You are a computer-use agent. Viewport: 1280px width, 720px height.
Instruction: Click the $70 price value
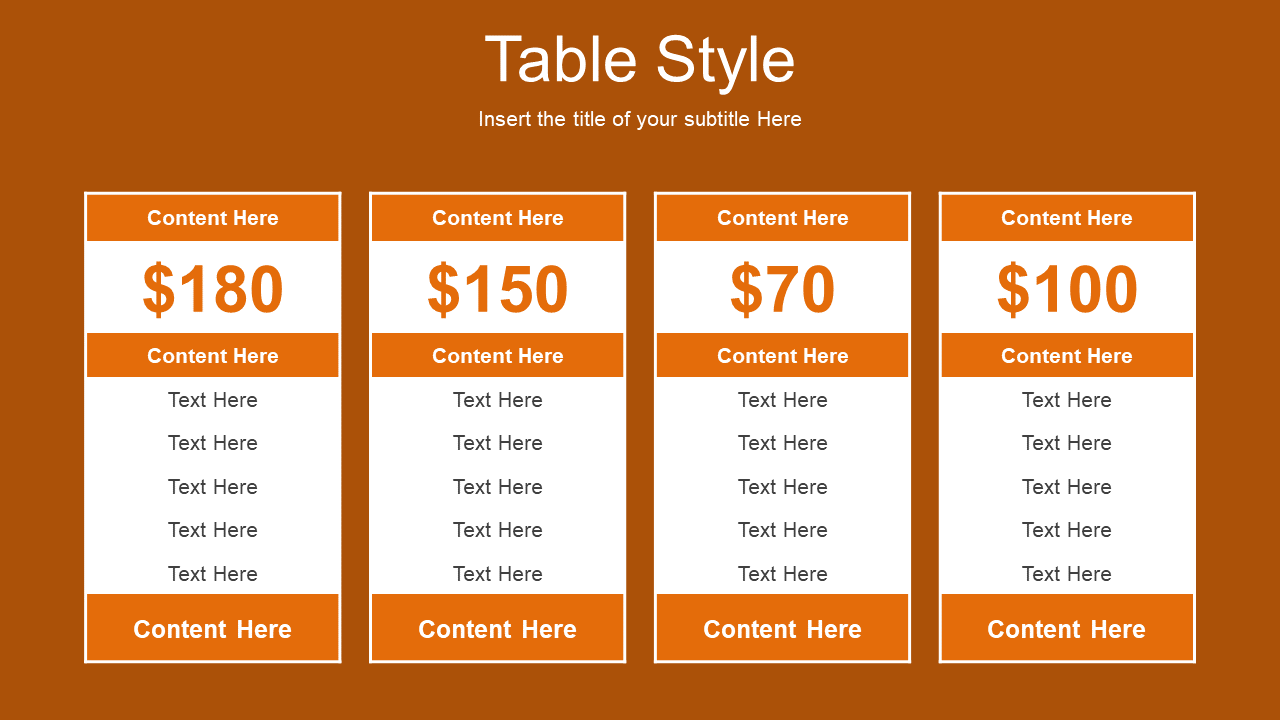coord(782,290)
